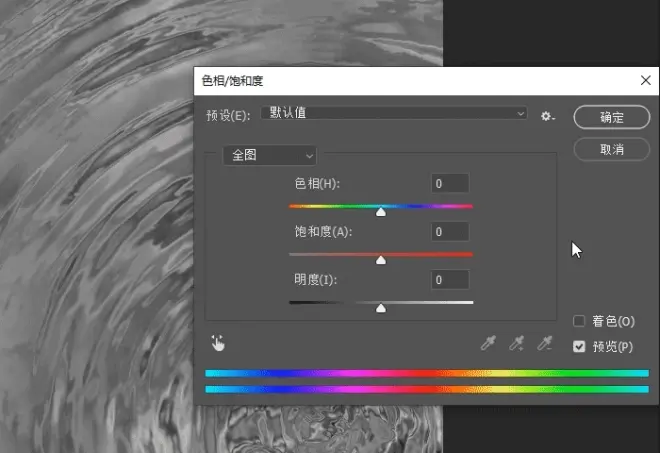Uncheck the 预览(P) checkbox

pos(579,346)
